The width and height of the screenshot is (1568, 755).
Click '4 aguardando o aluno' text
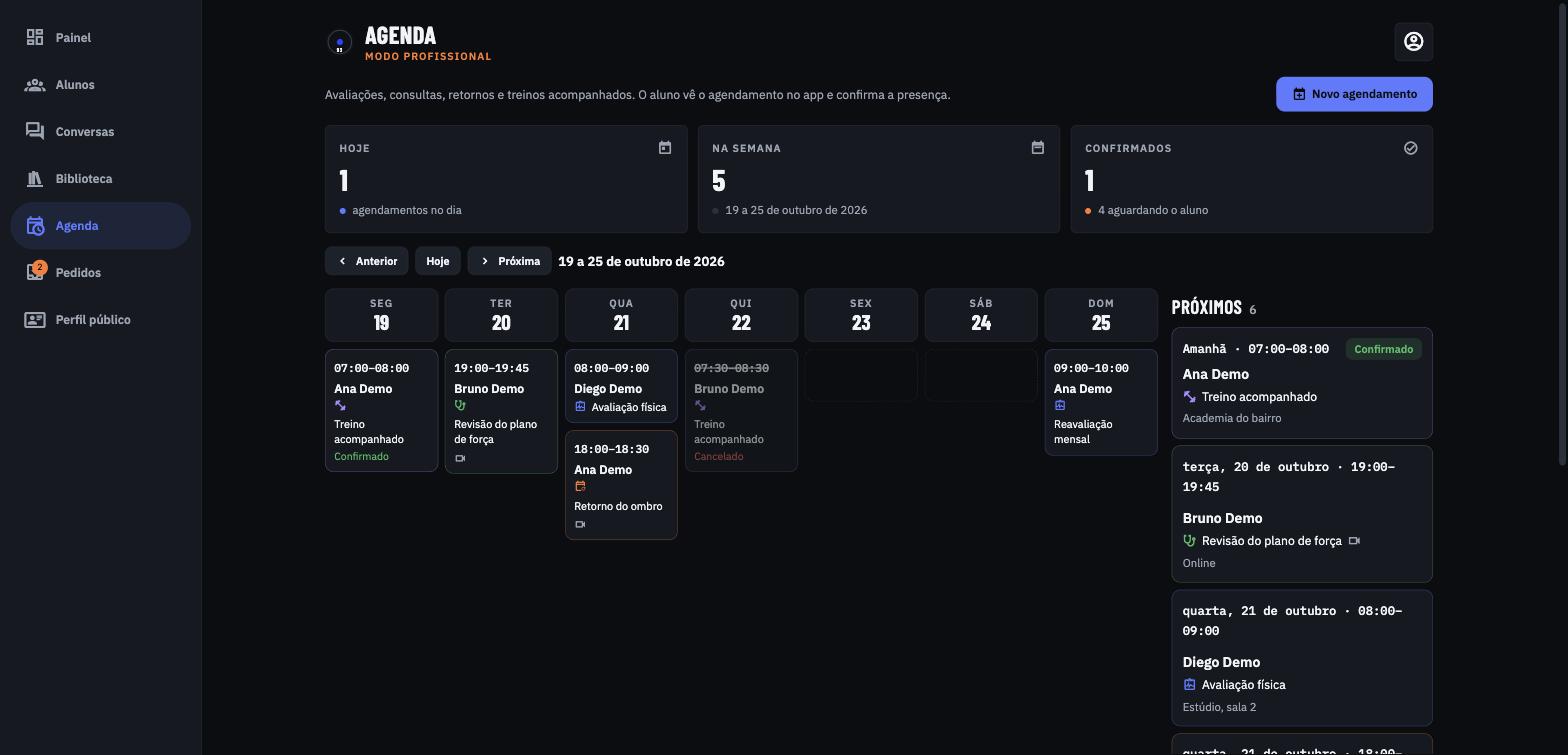click(x=1153, y=211)
